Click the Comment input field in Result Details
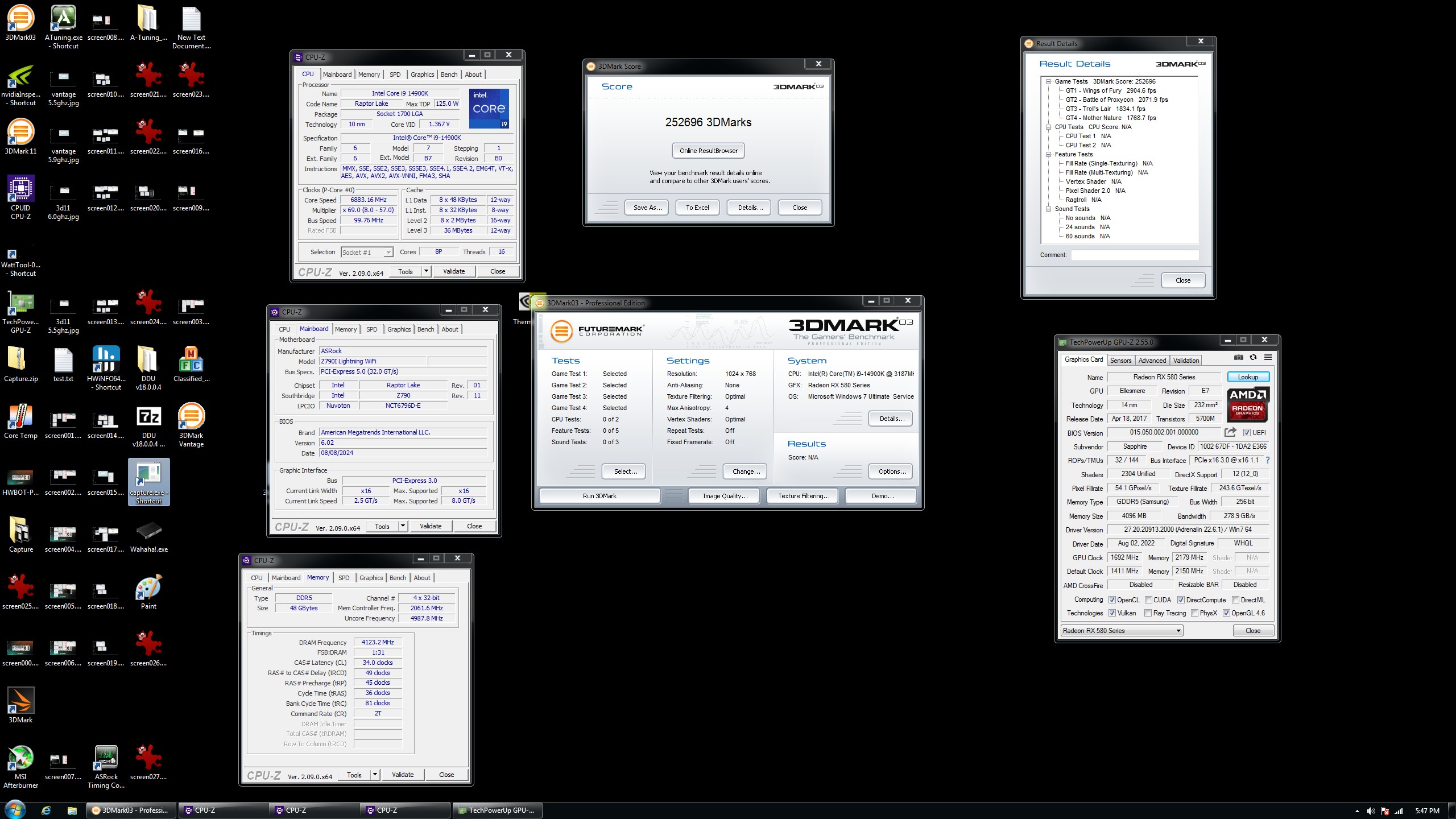The width and height of the screenshot is (1456, 819). [1135, 255]
